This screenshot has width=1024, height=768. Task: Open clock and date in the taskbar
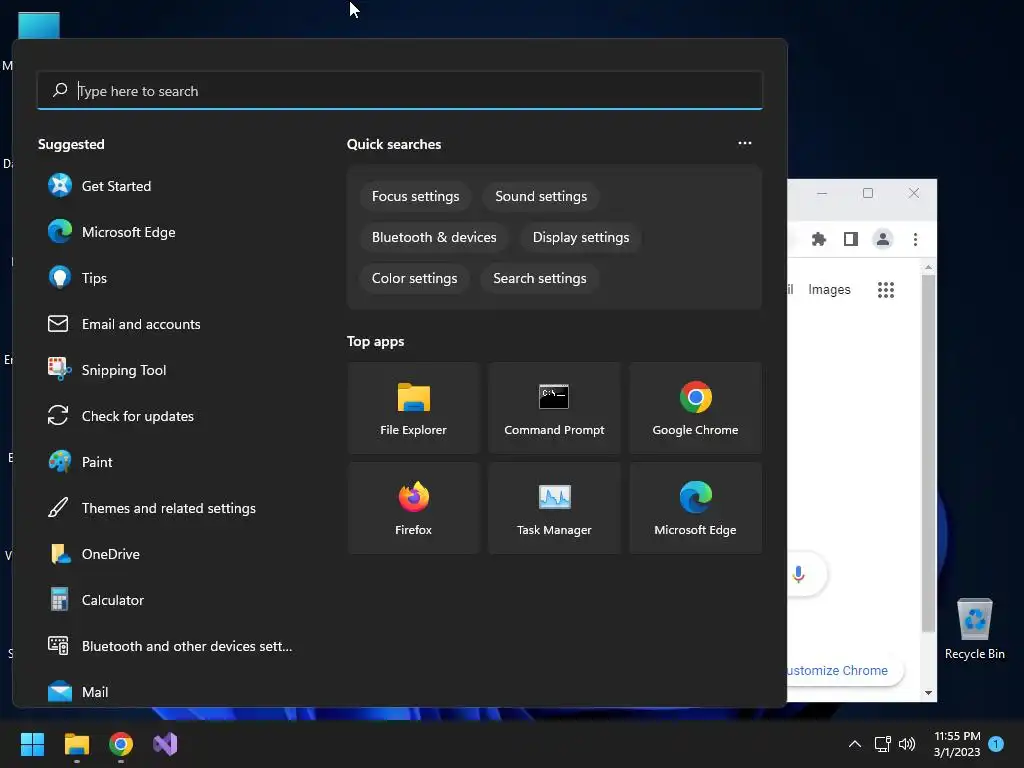[957, 744]
